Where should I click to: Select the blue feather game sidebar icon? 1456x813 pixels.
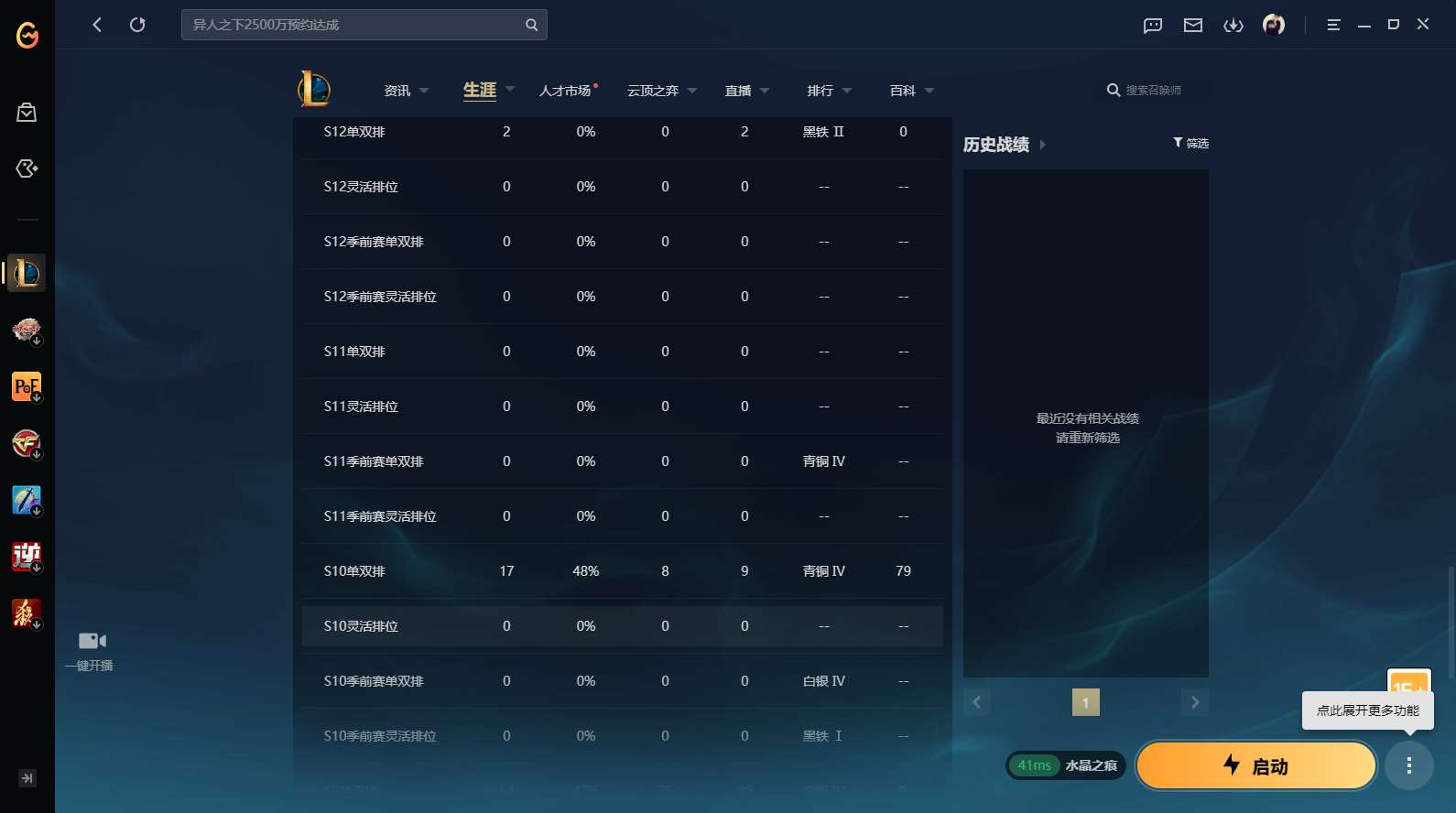point(27,501)
